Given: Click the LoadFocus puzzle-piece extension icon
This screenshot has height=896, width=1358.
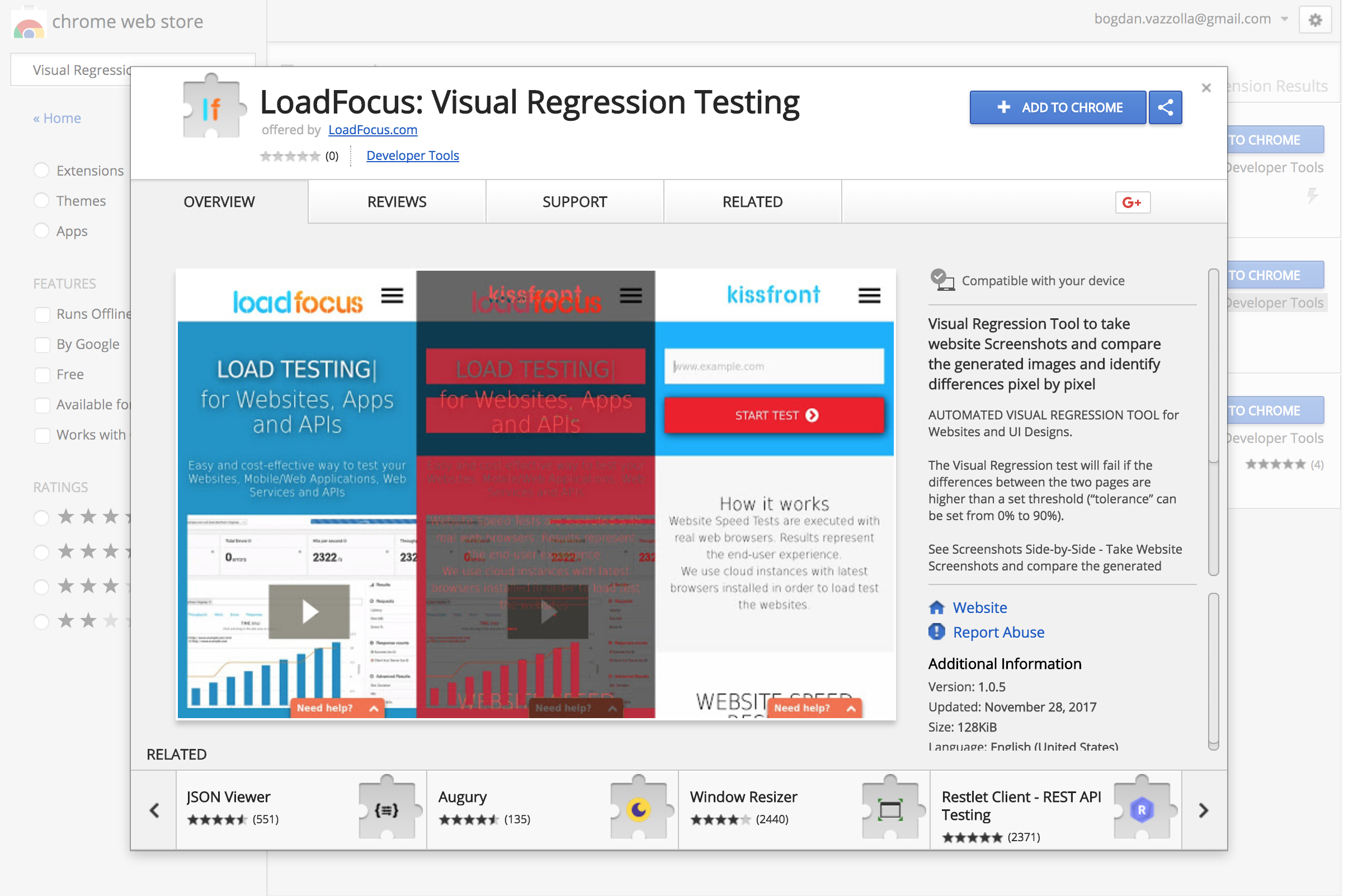Looking at the screenshot, I should coord(214,106).
